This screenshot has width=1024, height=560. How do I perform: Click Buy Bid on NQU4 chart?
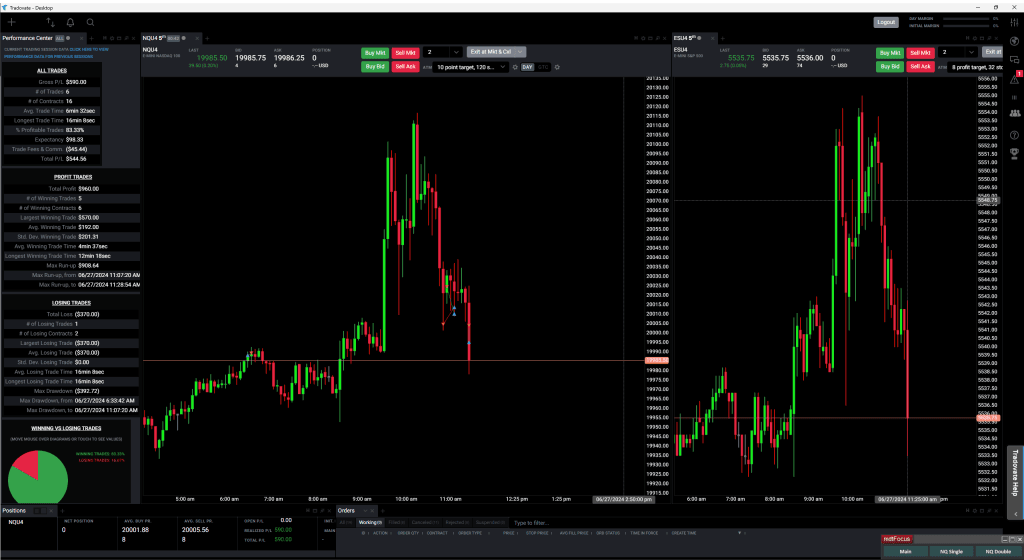click(x=375, y=67)
